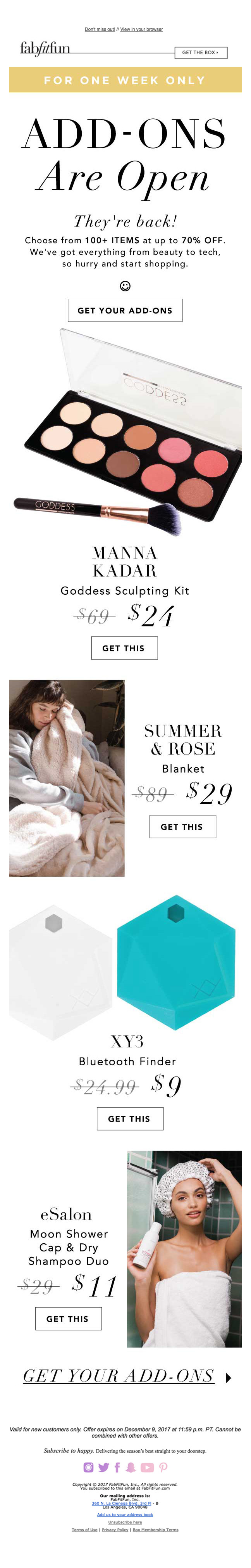Viewport: 251px width, 1568px height.
Task: Click the teal Bluetooth finder image
Action: 176,962
